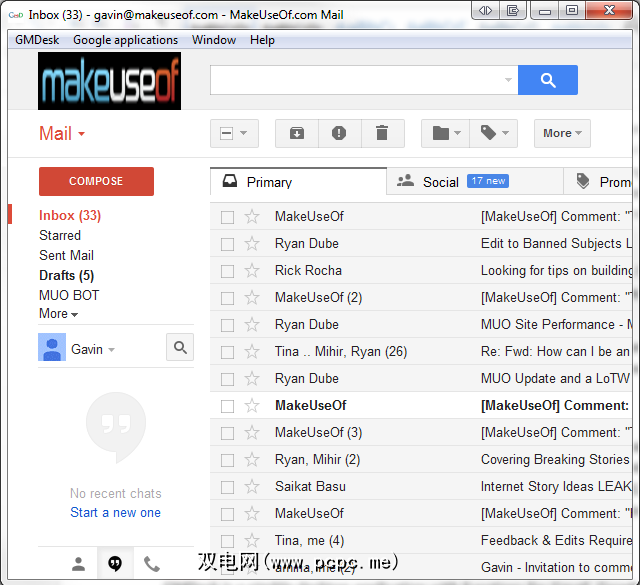Screen dimensions: 640x585
Task: Delete mail using trash icon
Action: [x=382, y=133]
